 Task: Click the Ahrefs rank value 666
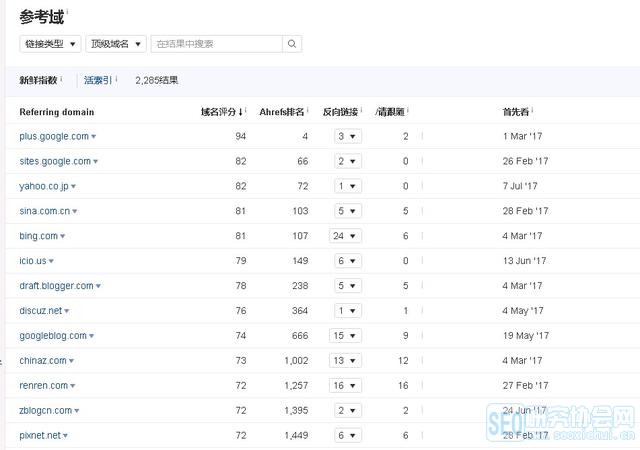click(300, 336)
